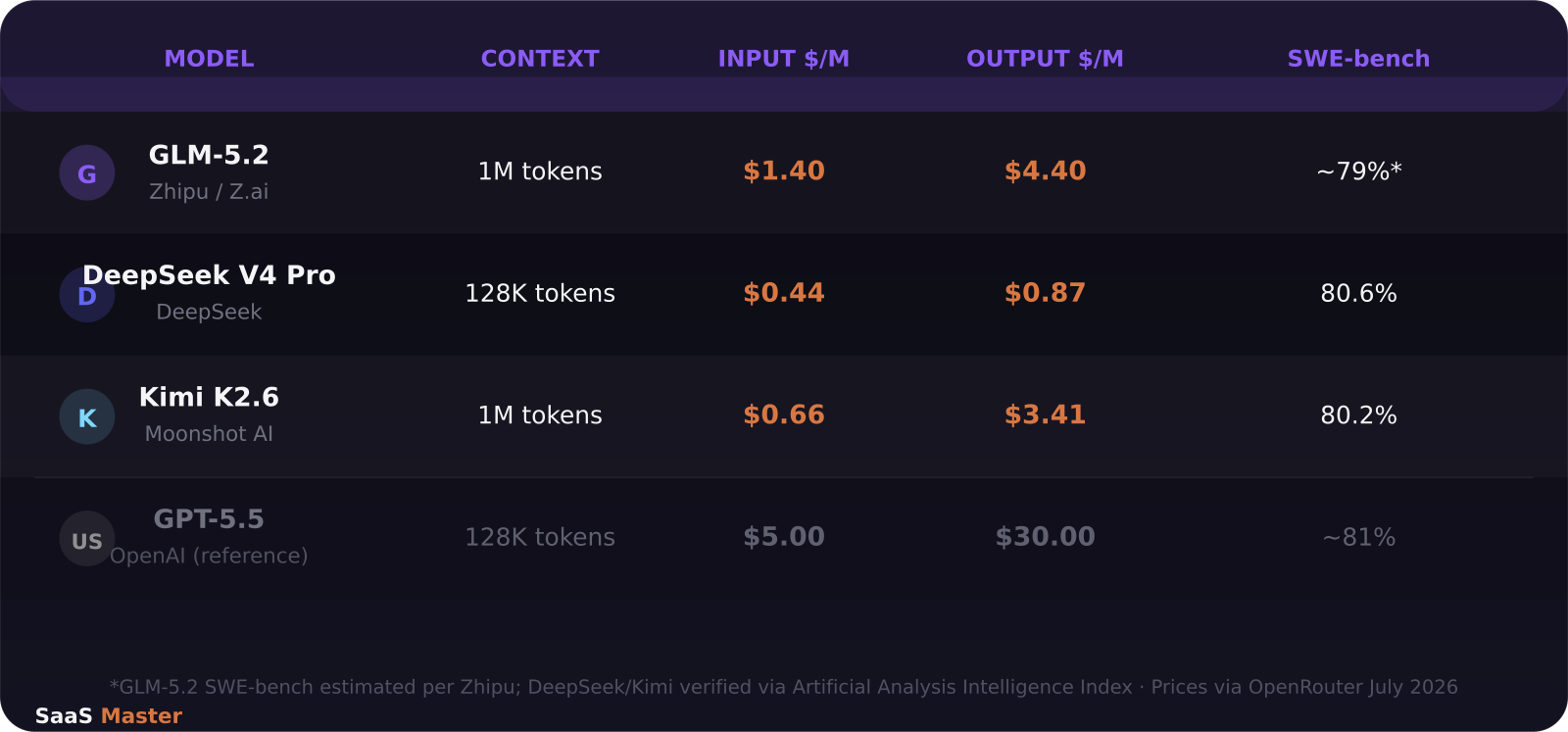Click the OUTPUT $/M column header
Screen dimensions: 1568x732
click(x=1045, y=59)
